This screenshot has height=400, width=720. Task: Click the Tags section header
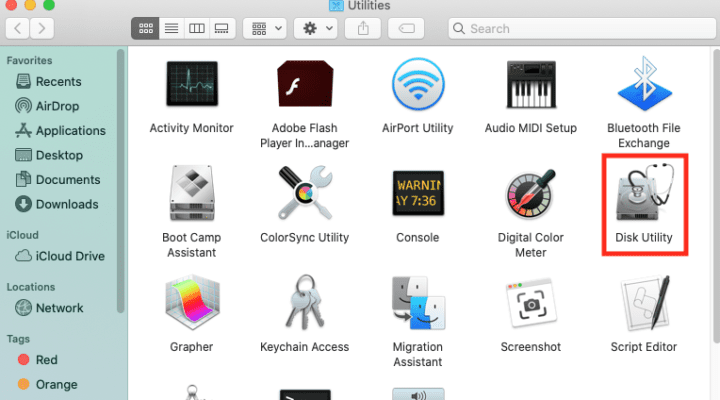(x=18, y=339)
